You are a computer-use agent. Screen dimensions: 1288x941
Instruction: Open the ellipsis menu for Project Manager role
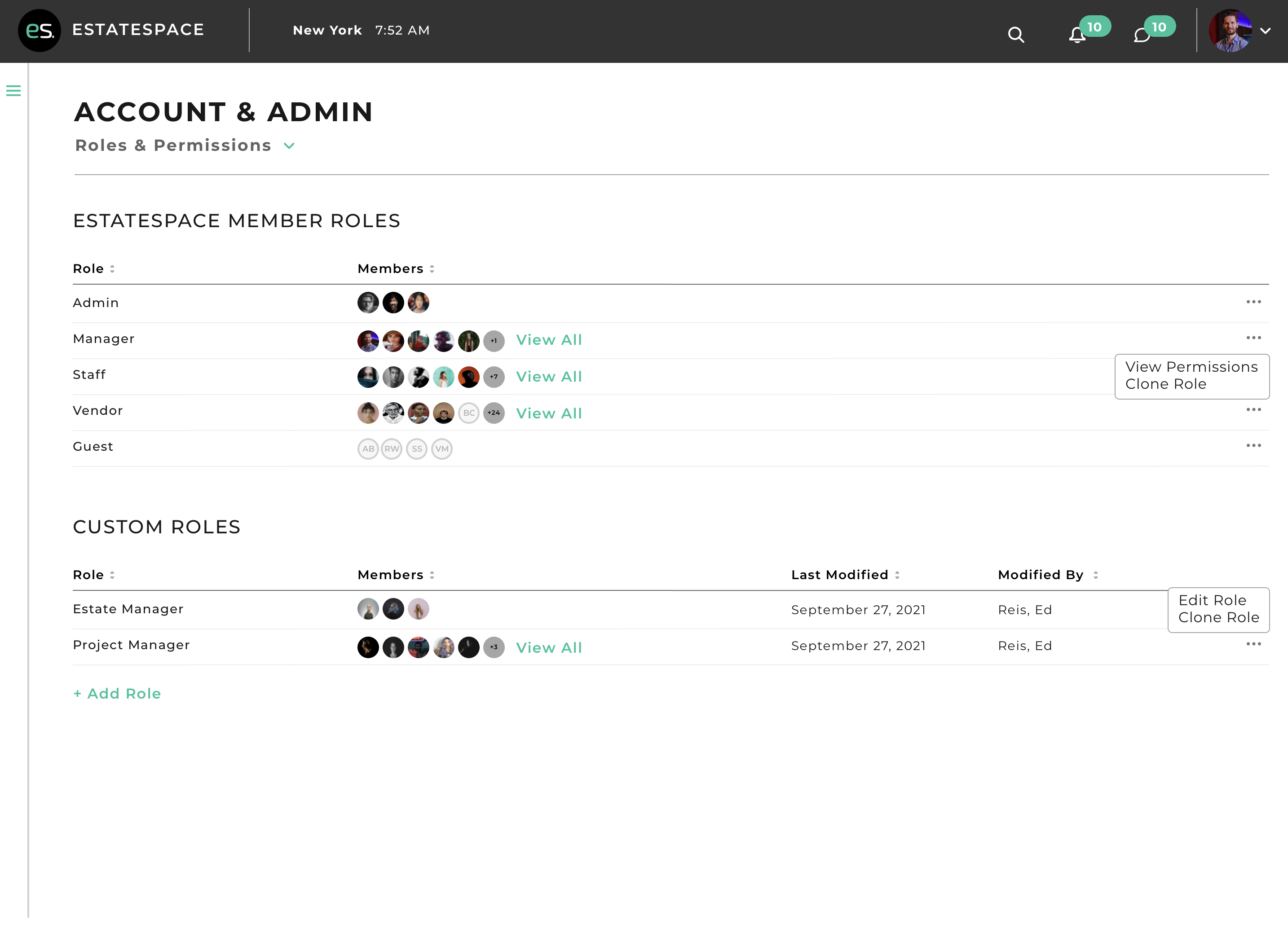coord(1253,644)
